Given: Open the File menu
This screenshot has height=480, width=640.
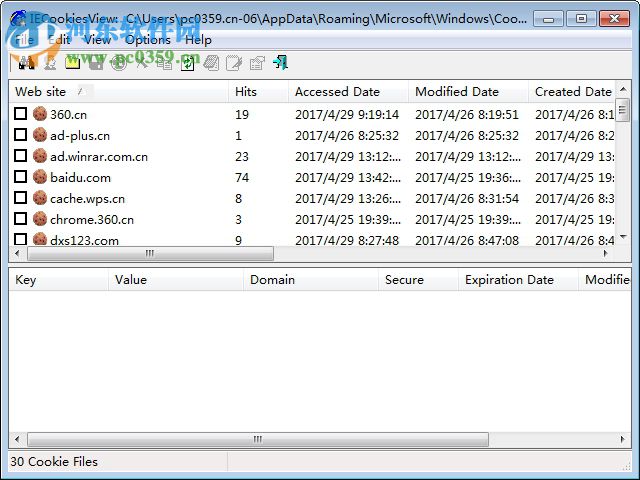Looking at the screenshot, I should [24, 40].
